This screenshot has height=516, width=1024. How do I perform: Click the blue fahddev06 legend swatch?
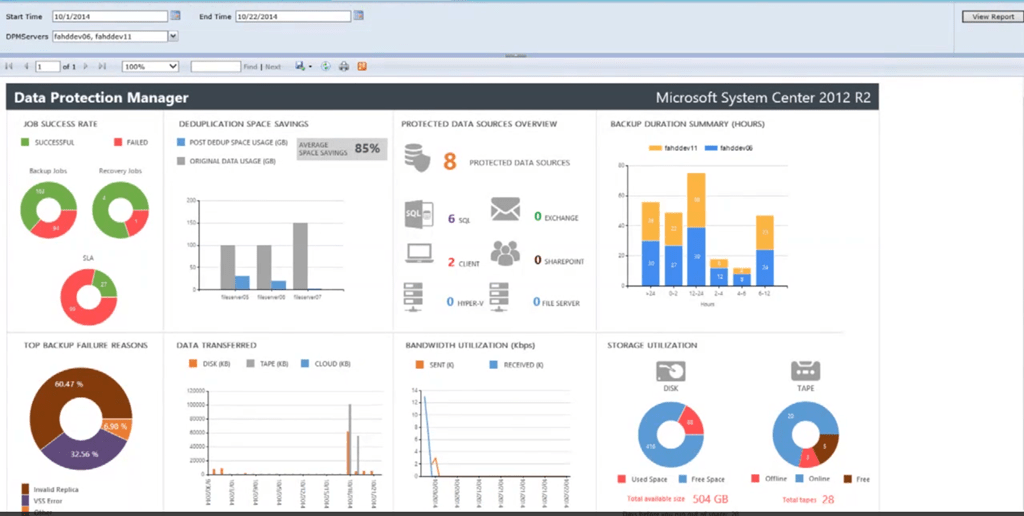click(711, 148)
